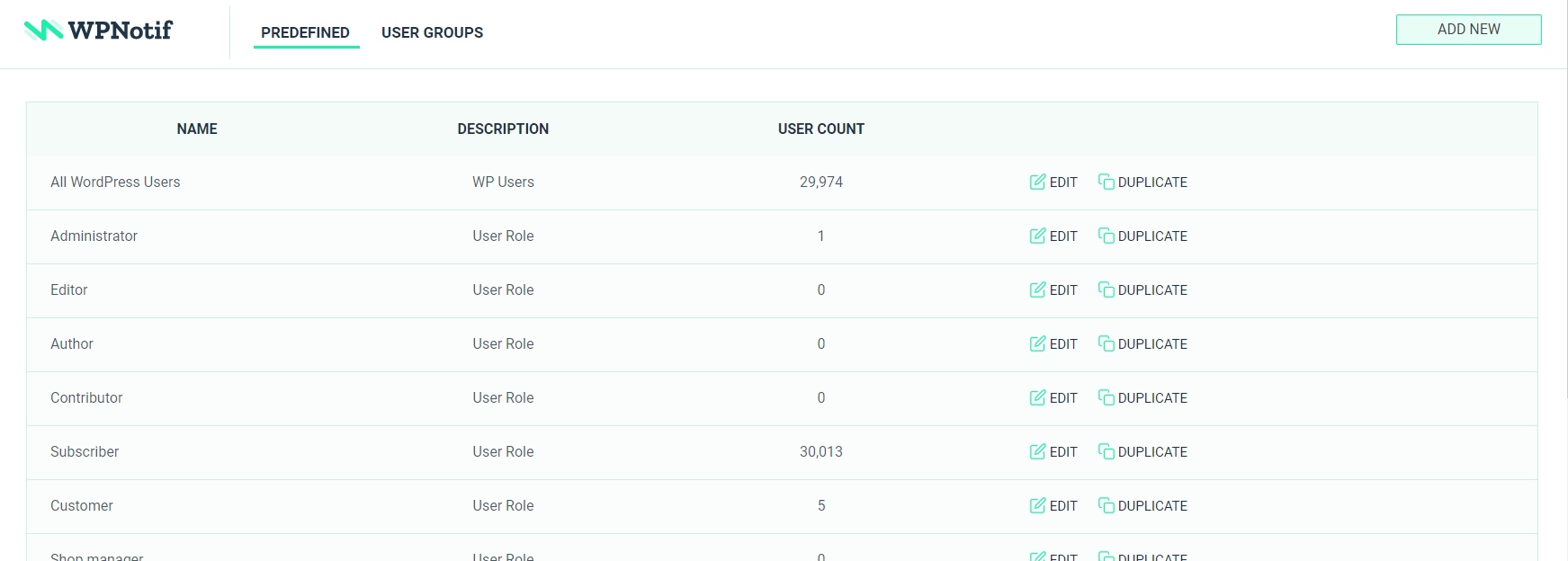The width and height of the screenshot is (1568, 561).
Task: Select the Administrator row name
Action: coord(94,236)
